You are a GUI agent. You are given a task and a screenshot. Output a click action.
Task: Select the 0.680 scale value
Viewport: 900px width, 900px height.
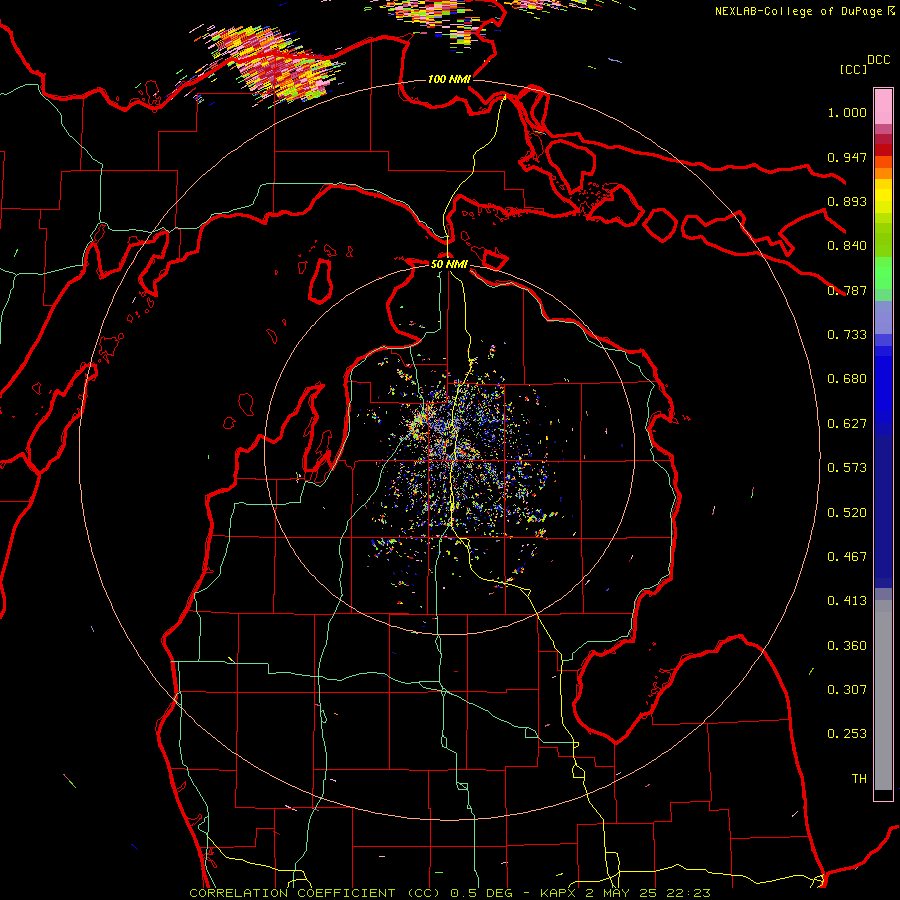pyautogui.click(x=847, y=379)
